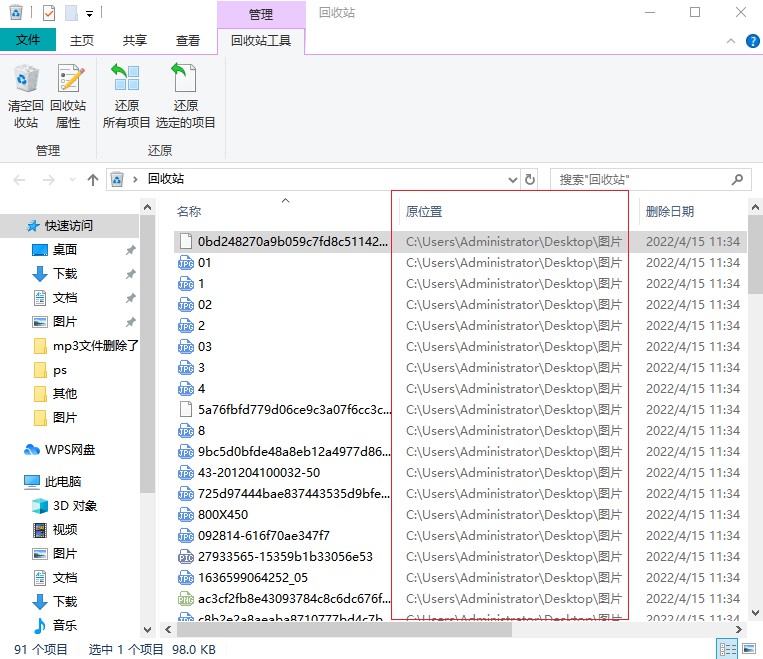
Task: Select file 092814-616f70ae347f7
Action: (263, 536)
